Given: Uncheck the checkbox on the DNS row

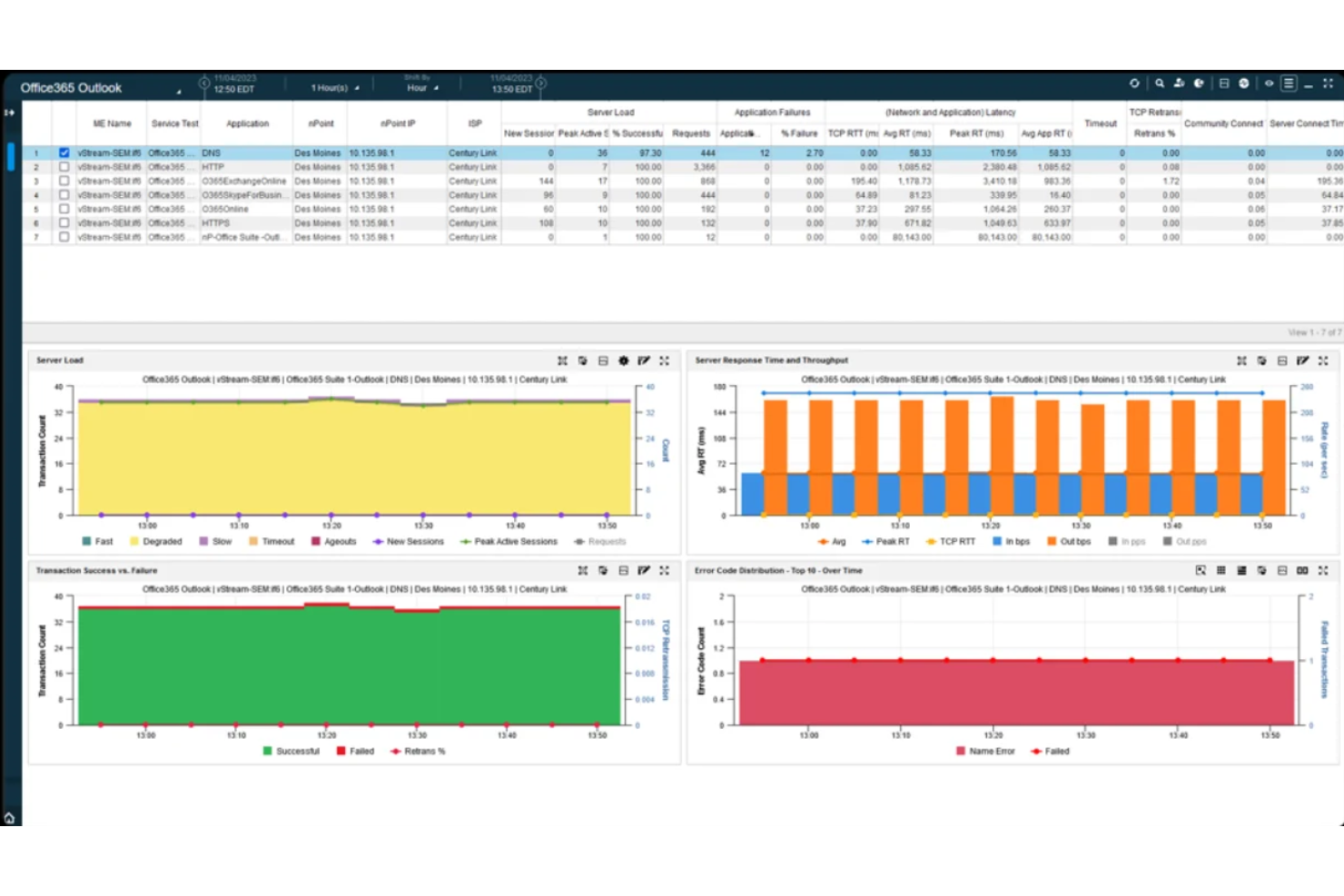Looking at the screenshot, I should click(64, 153).
